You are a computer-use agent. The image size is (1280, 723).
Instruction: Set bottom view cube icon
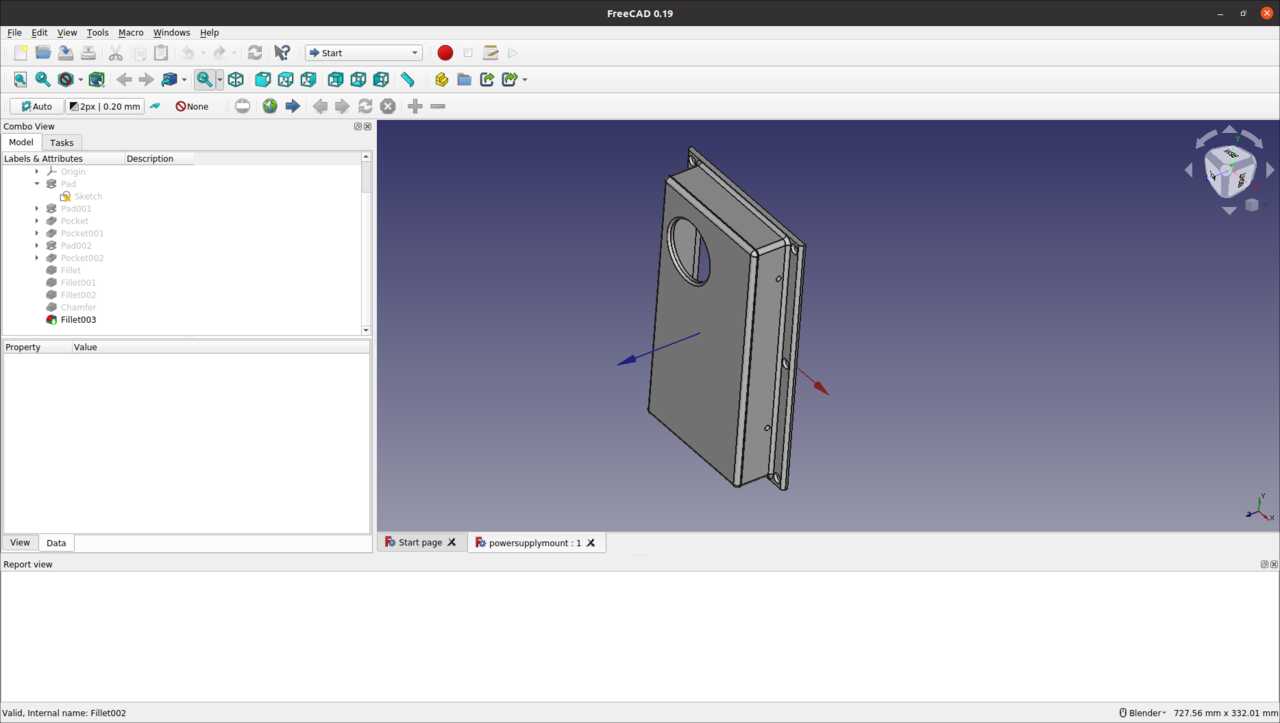358,79
